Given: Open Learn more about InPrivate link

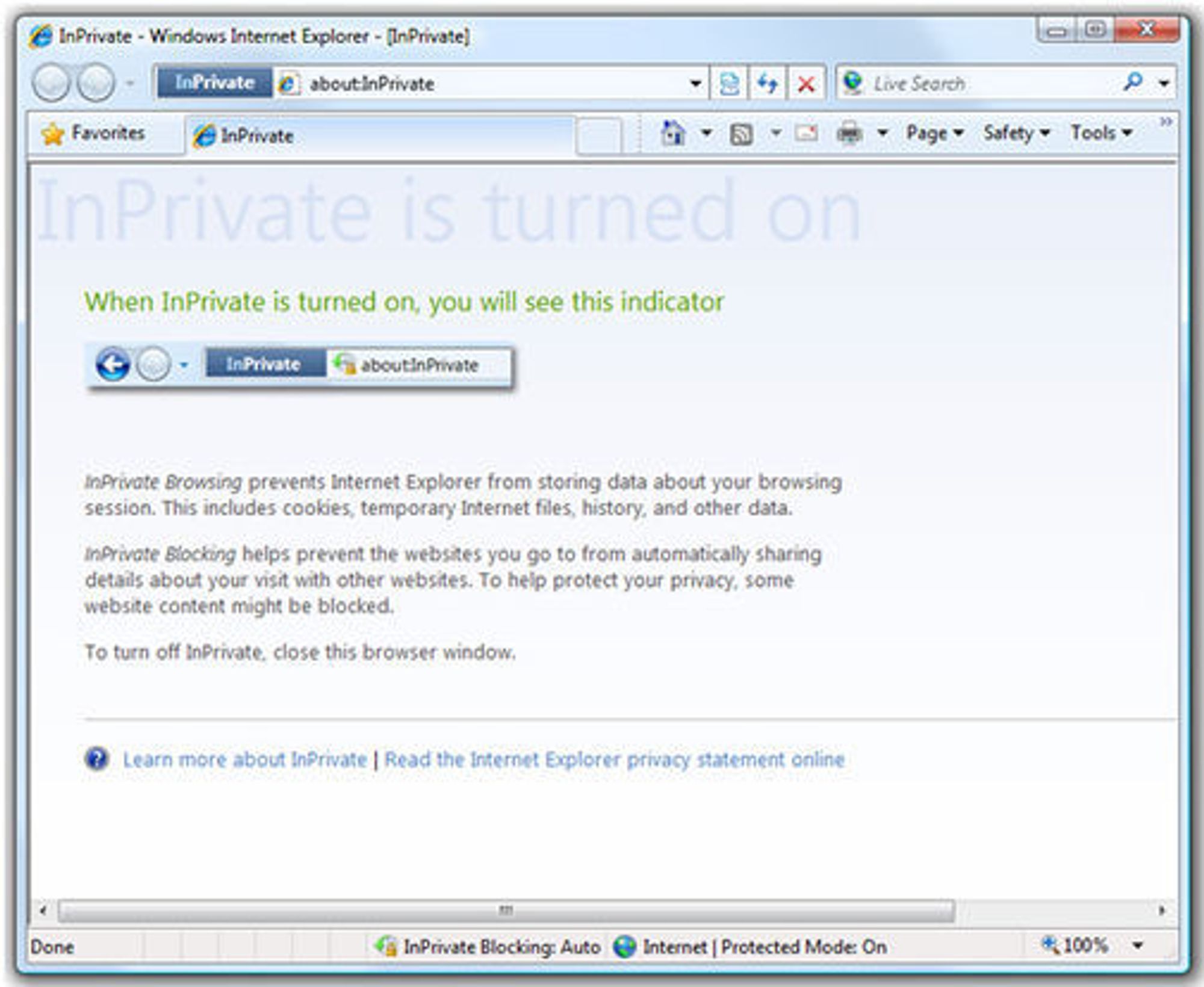Looking at the screenshot, I should [x=245, y=760].
